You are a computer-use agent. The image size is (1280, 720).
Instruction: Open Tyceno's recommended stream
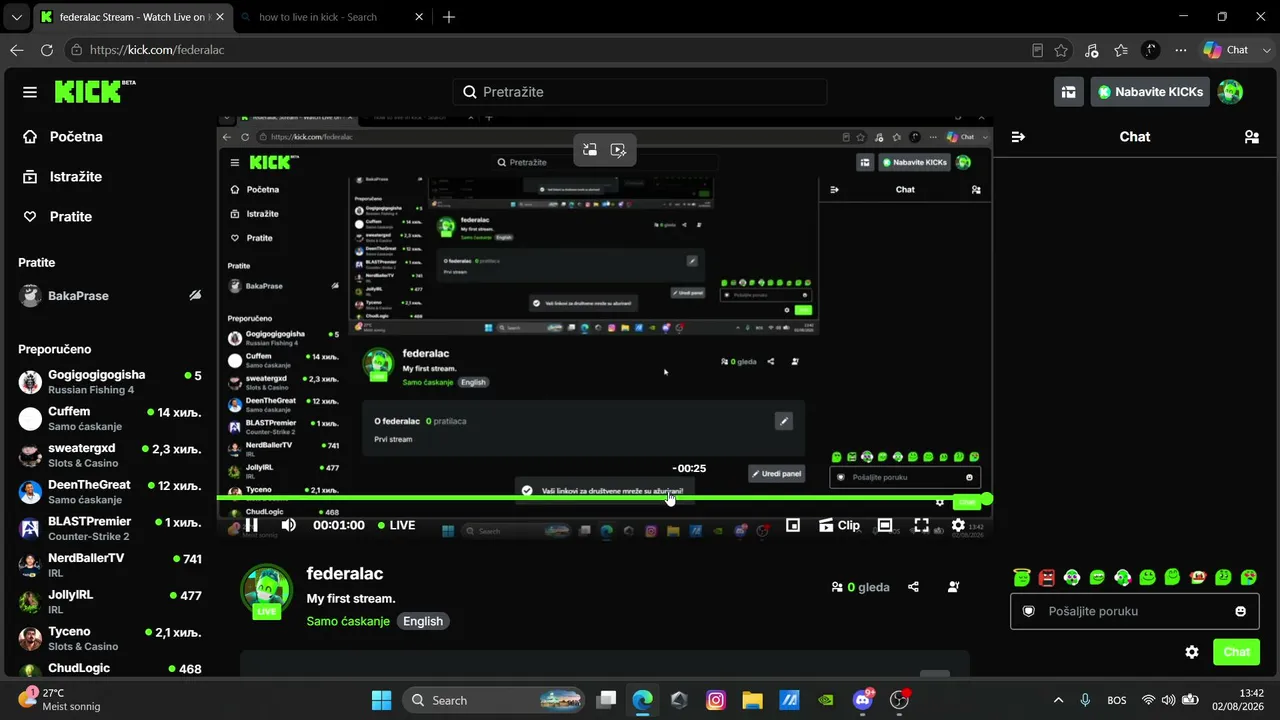pos(110,639)
